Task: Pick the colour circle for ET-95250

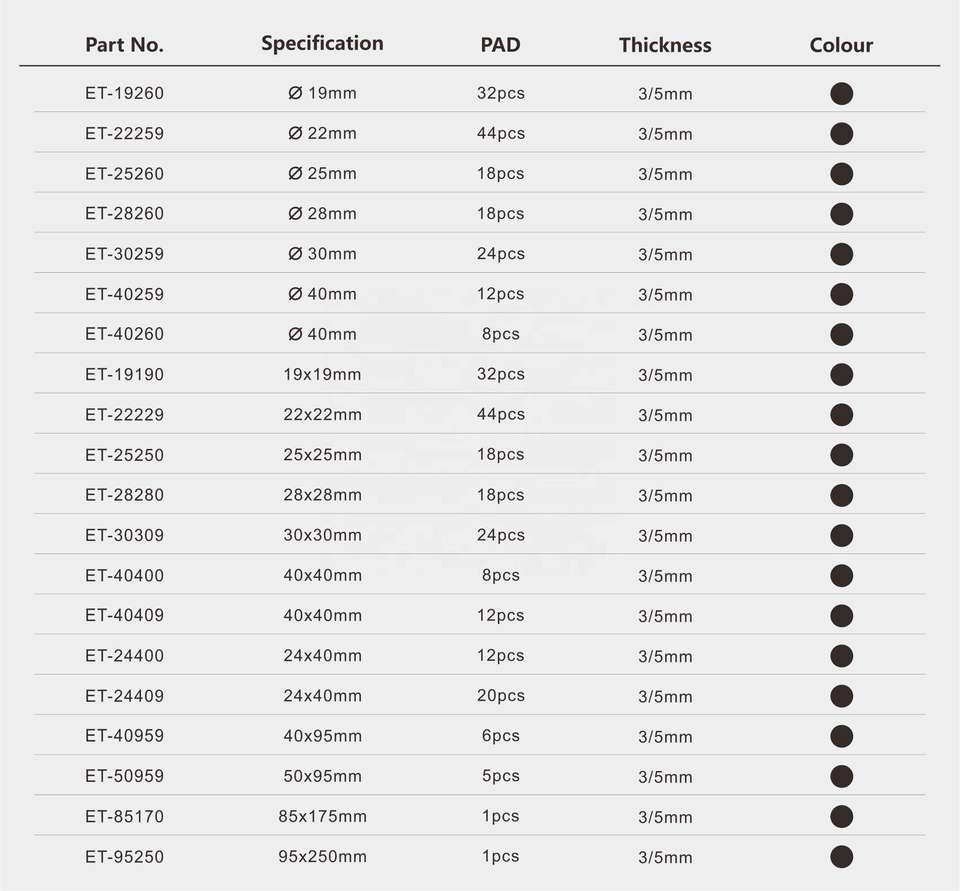Action: coord(841,856)
